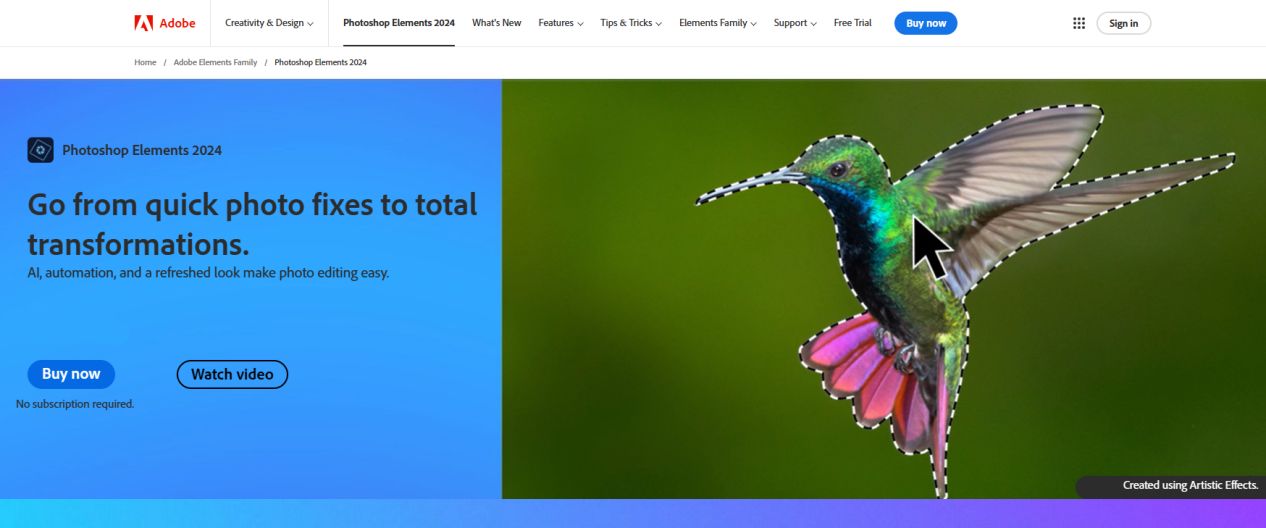Open the Support dropdown menu
This screenshot has height=528, width=1266.
pos(795,23)
